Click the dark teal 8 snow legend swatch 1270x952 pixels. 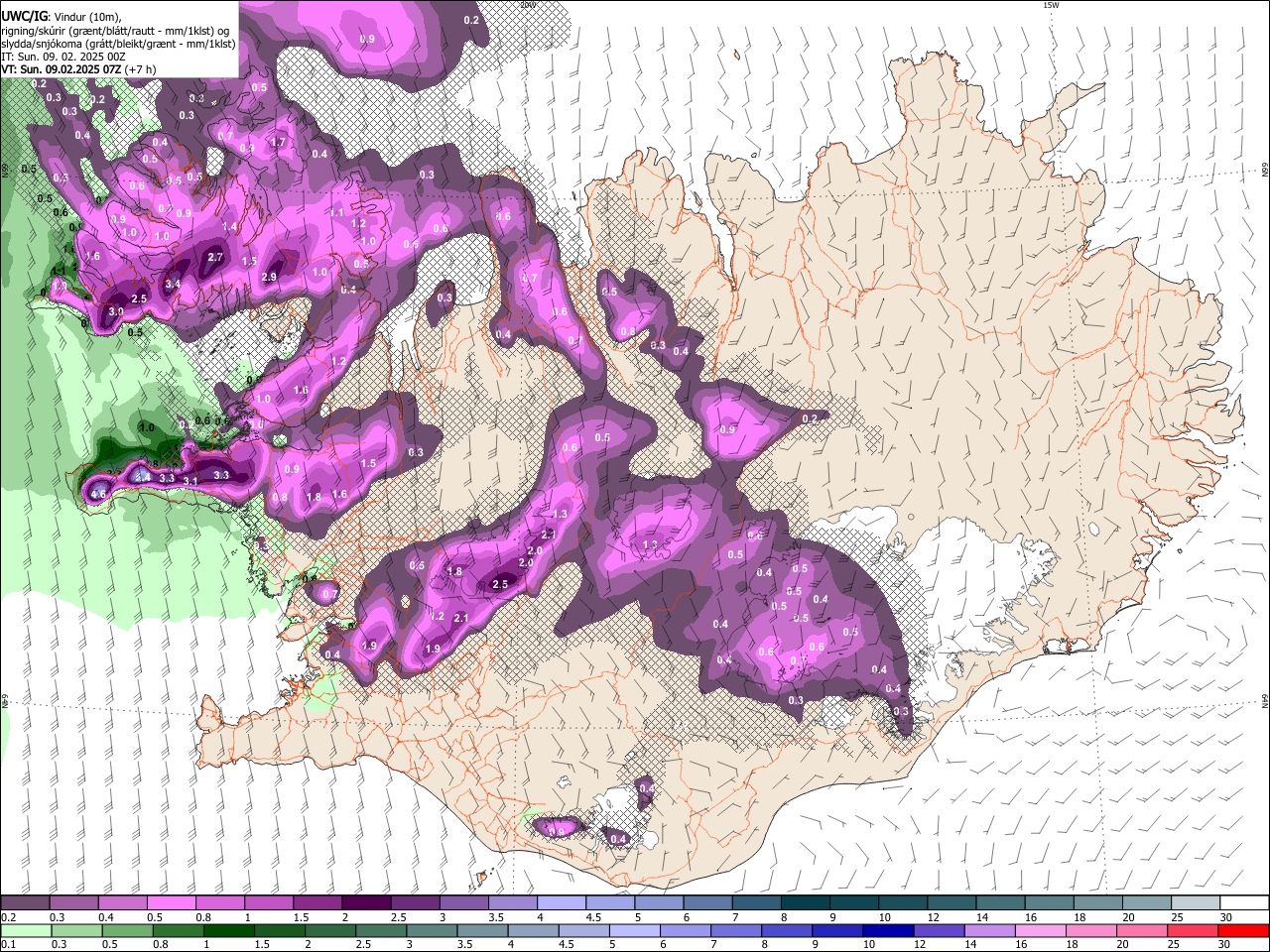point(805,903)
